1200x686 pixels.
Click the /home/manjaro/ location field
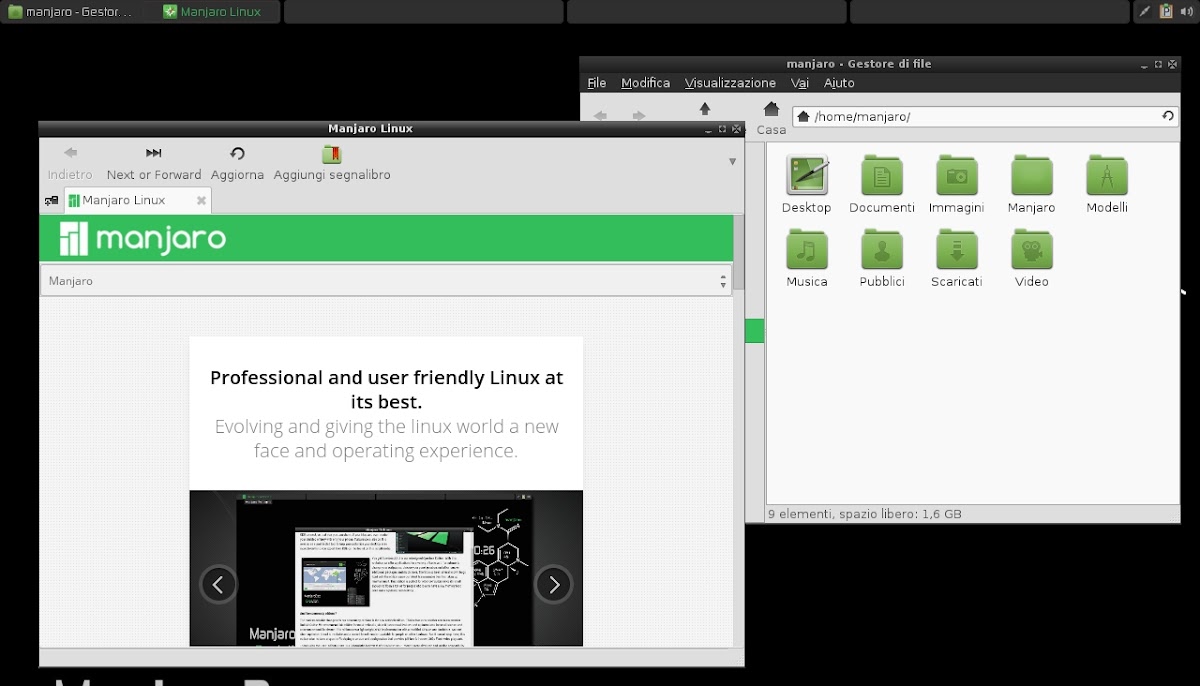(986, 117)
